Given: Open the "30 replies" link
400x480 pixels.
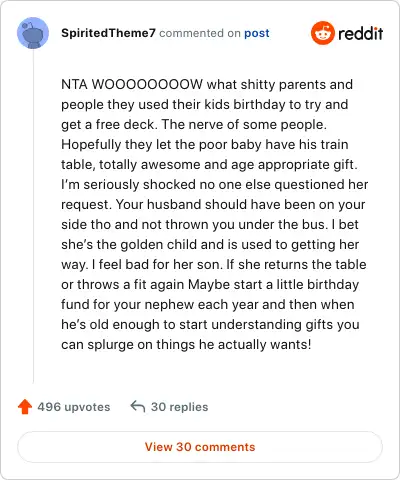Looking at the screenshot, I should pyautogui.click(x=179, y=407).
